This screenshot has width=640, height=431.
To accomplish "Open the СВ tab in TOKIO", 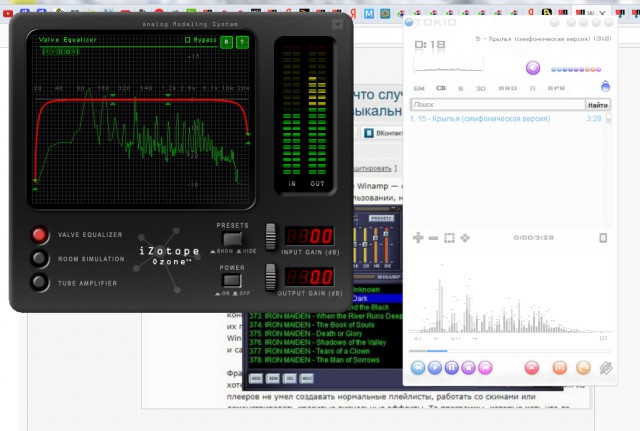I will click(x=441, y=88).
